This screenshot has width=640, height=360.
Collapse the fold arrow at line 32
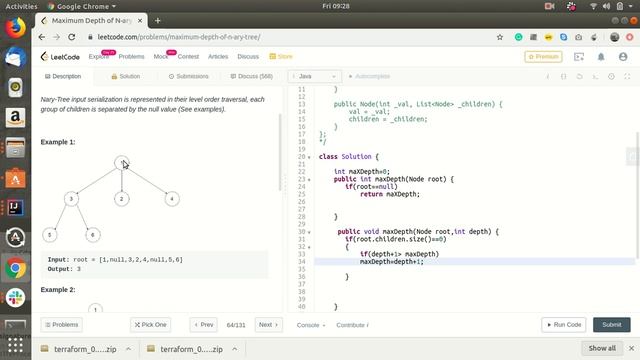click(x=309, y=247)
